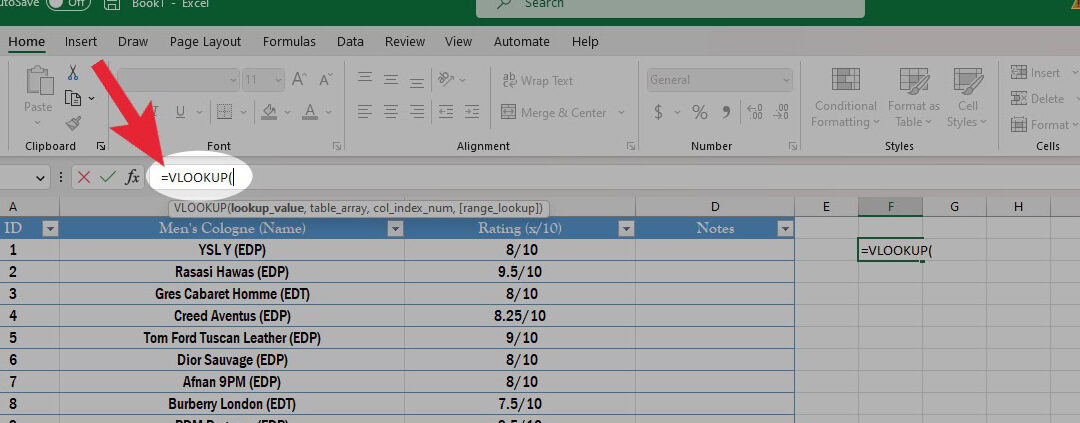The width and height of the screenshot is (1080, 423).
Task: Click the Middle Align icon
Action: click(391, 79)
